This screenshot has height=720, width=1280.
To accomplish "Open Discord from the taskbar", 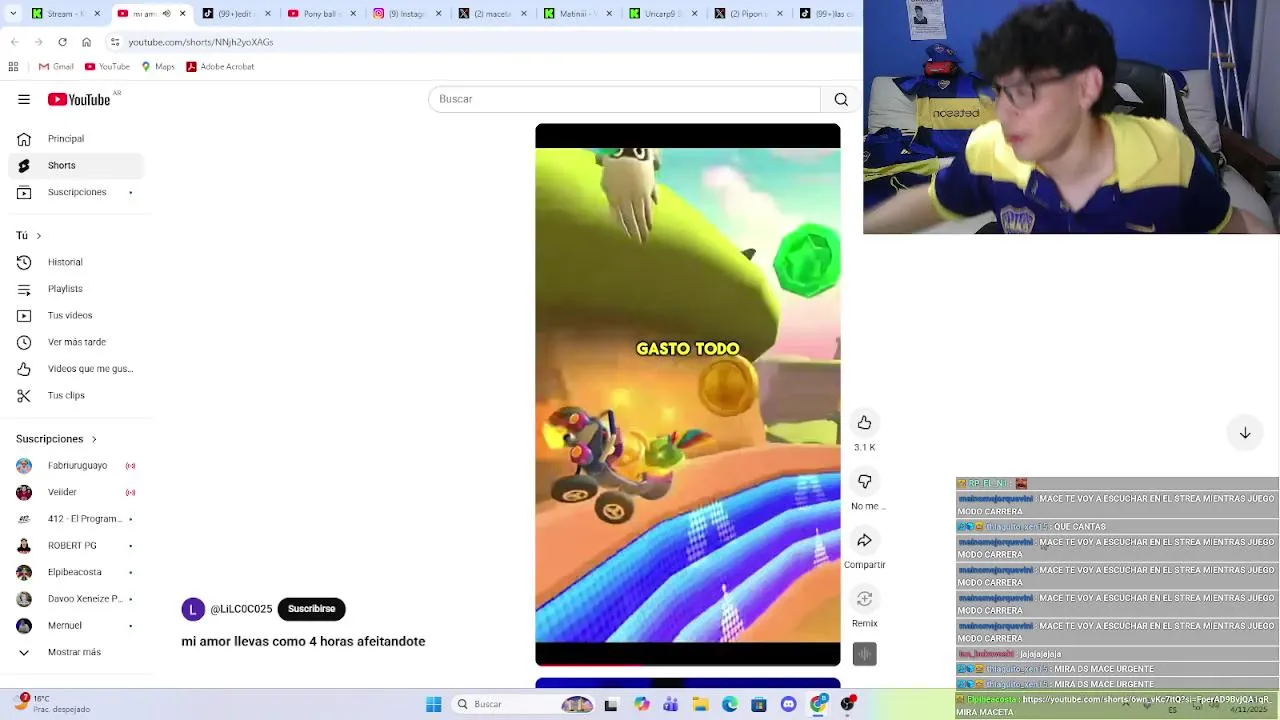I will click(x=789, y=704).
